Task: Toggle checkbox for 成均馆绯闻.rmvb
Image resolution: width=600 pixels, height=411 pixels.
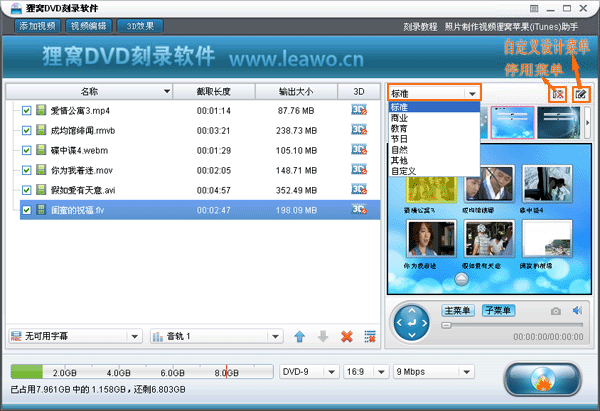Action: (x=26, y=130)
